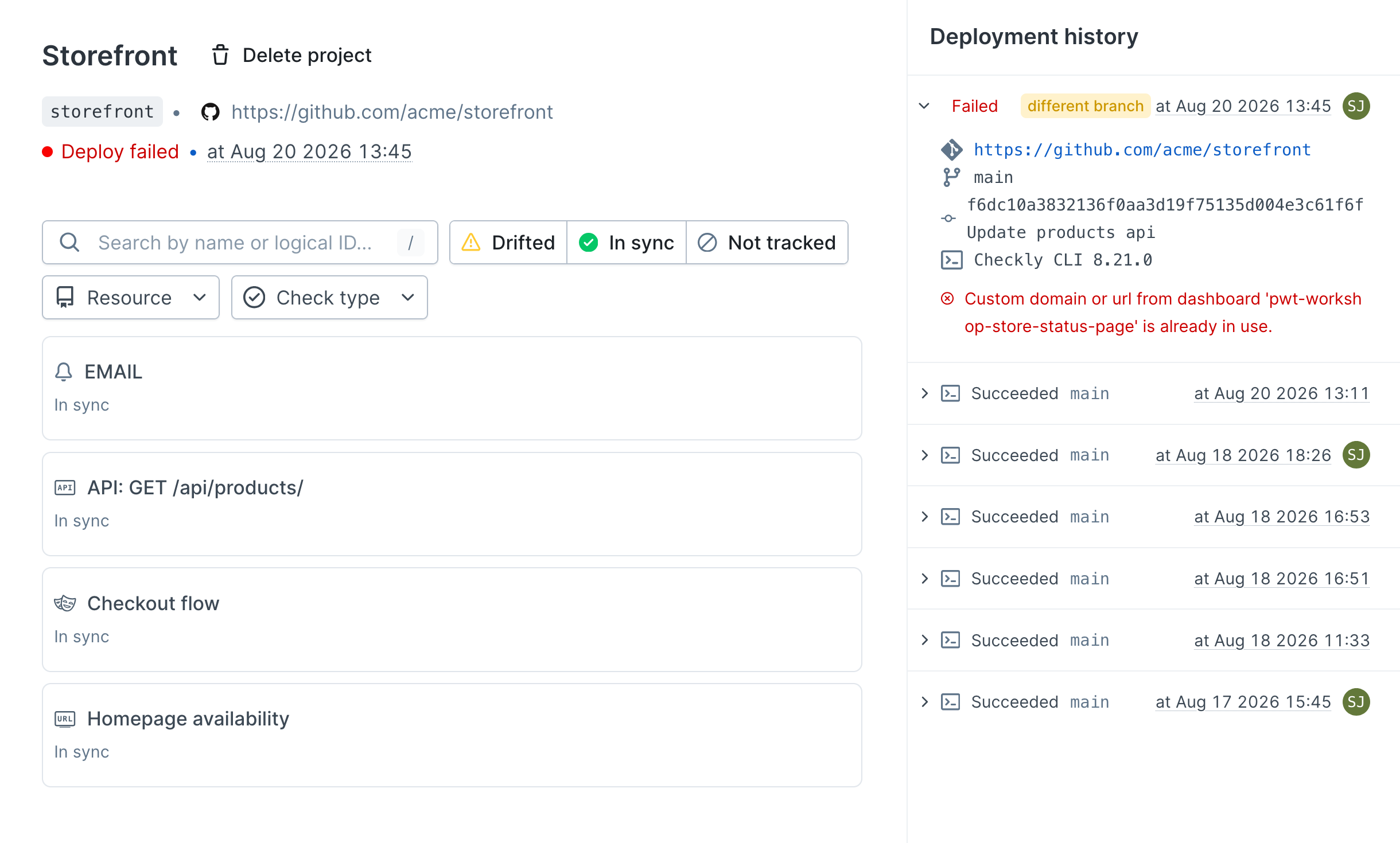Screen dimensions: 1400x843
Task: Collapse the Failed deployment entry
Action: (924, 106)
